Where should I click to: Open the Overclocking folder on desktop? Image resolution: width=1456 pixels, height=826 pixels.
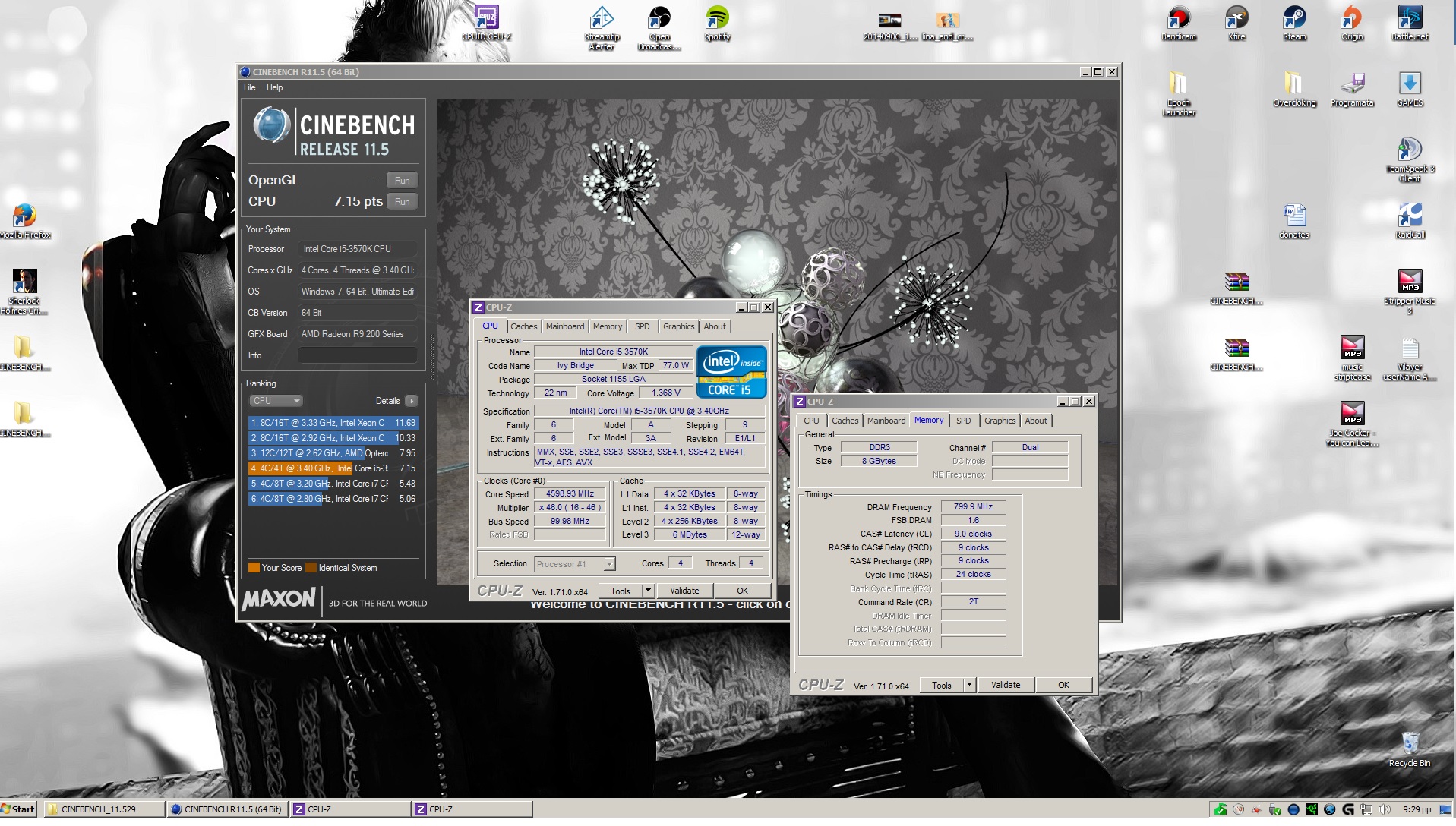pos(1294,89)
